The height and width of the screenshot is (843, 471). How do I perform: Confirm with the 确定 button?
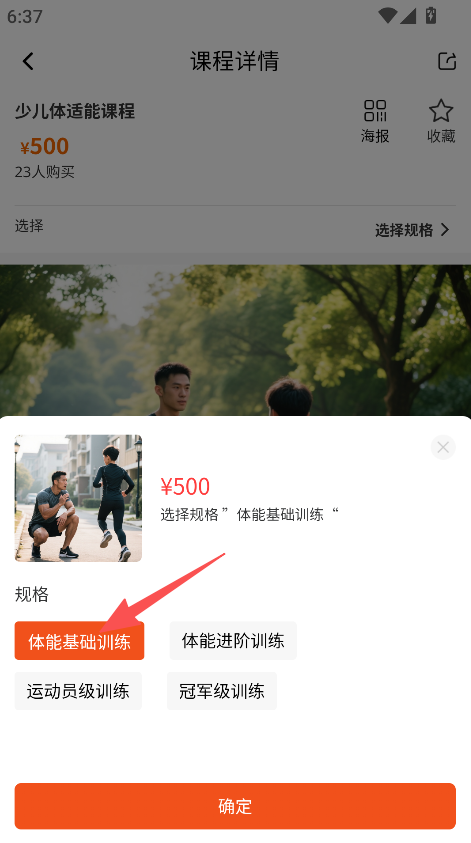pos(235,806)
